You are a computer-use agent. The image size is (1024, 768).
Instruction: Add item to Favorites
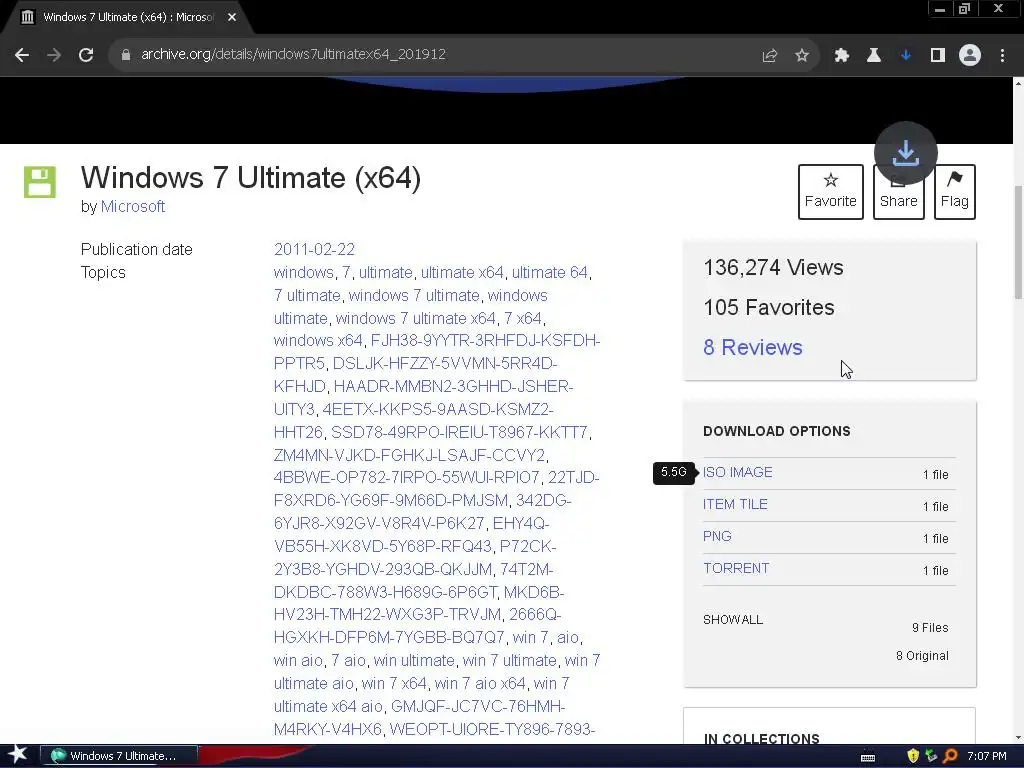click(831, 191)
